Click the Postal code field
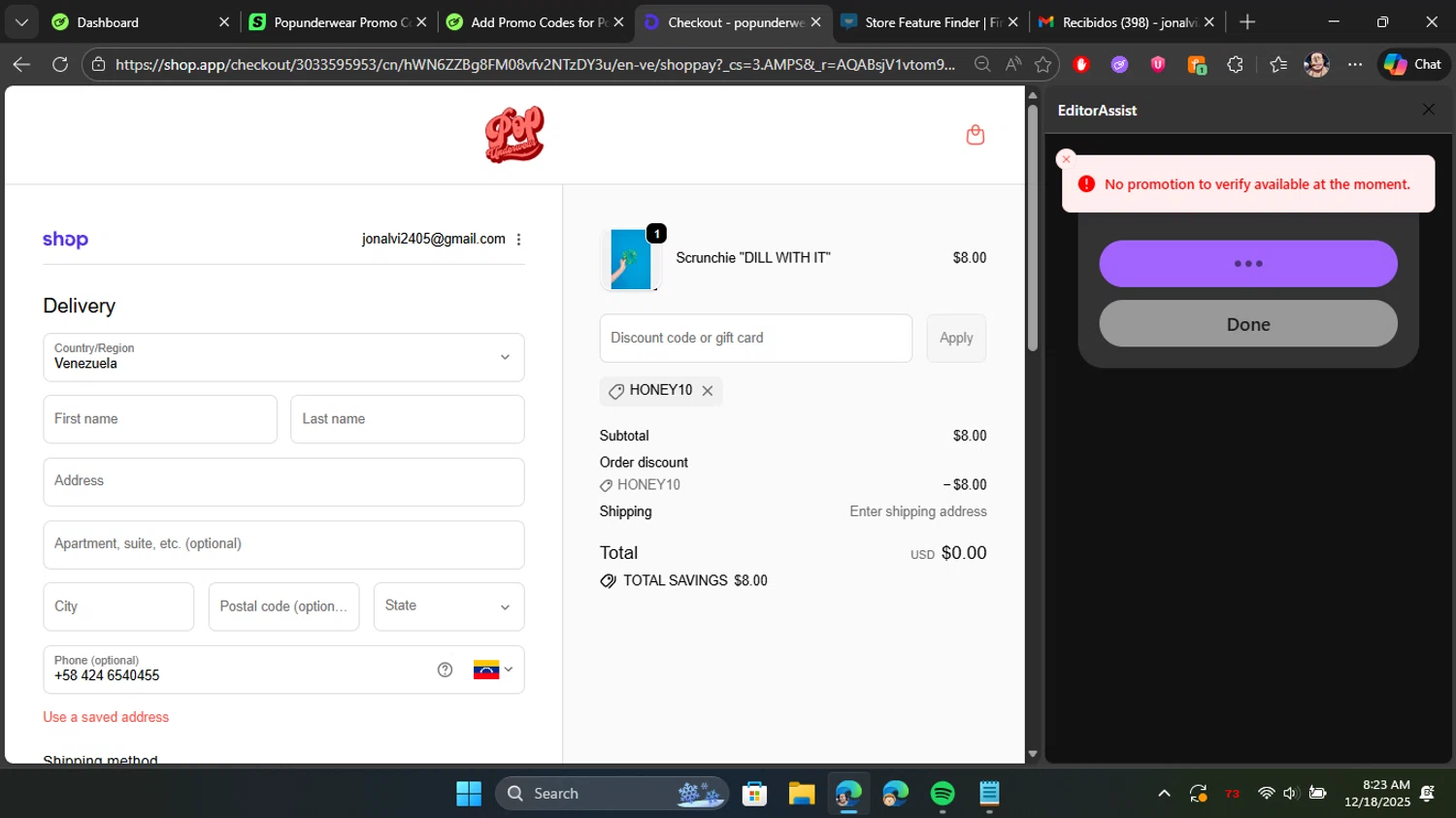 283,606
